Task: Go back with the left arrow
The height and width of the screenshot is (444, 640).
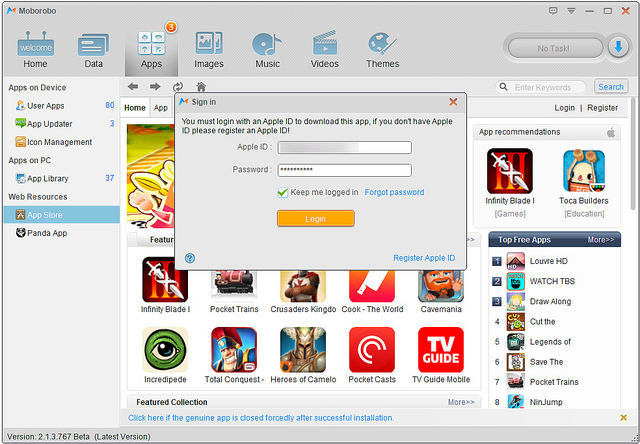Action: 133,87
